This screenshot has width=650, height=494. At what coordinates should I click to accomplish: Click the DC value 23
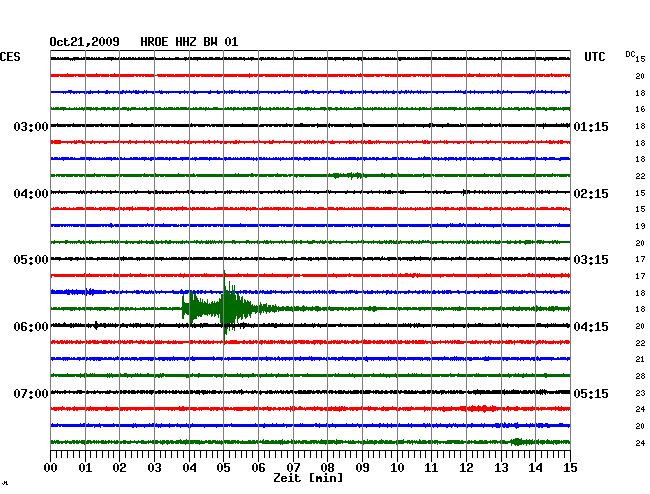640,393
